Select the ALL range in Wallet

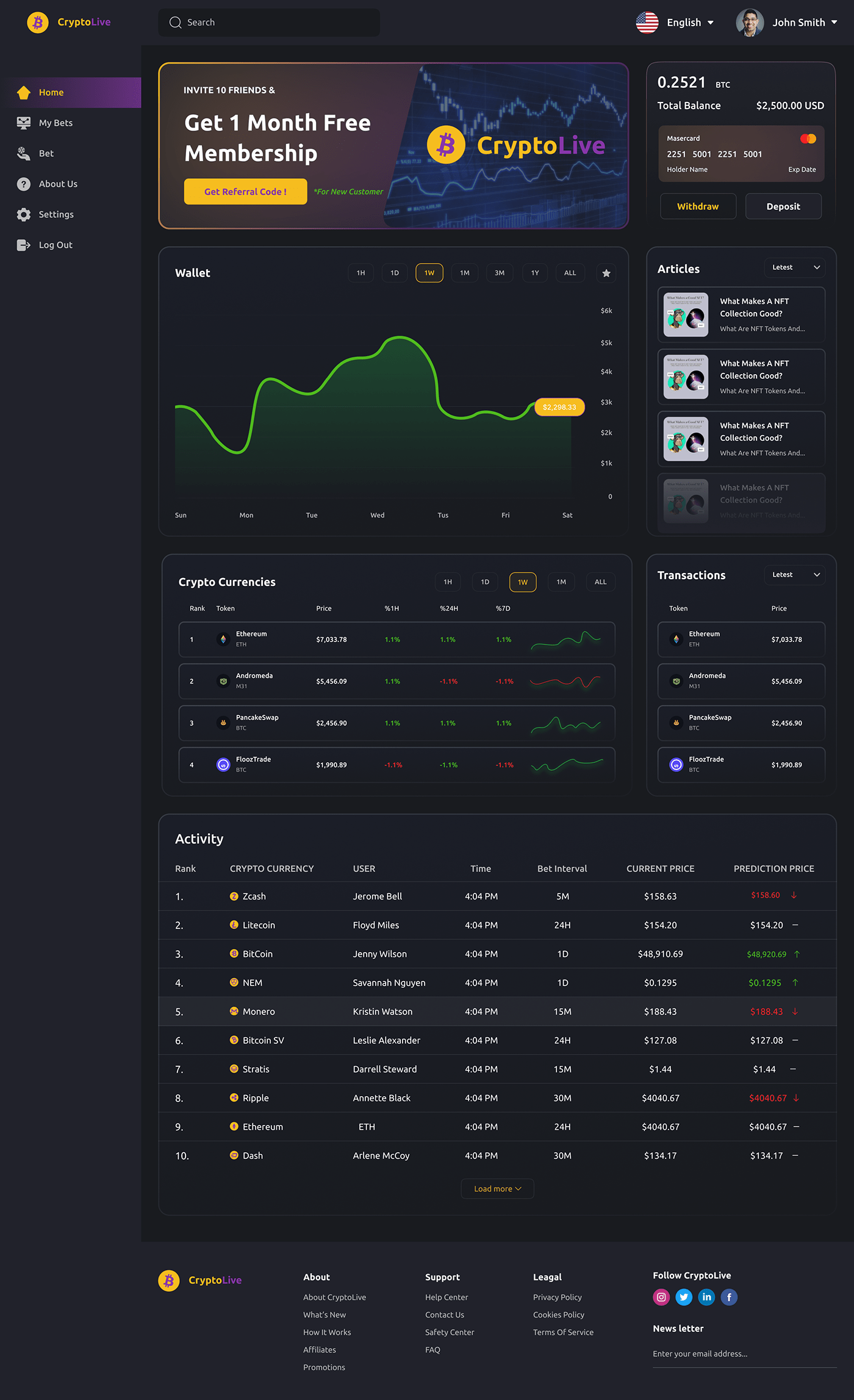(x=570, y=273)
